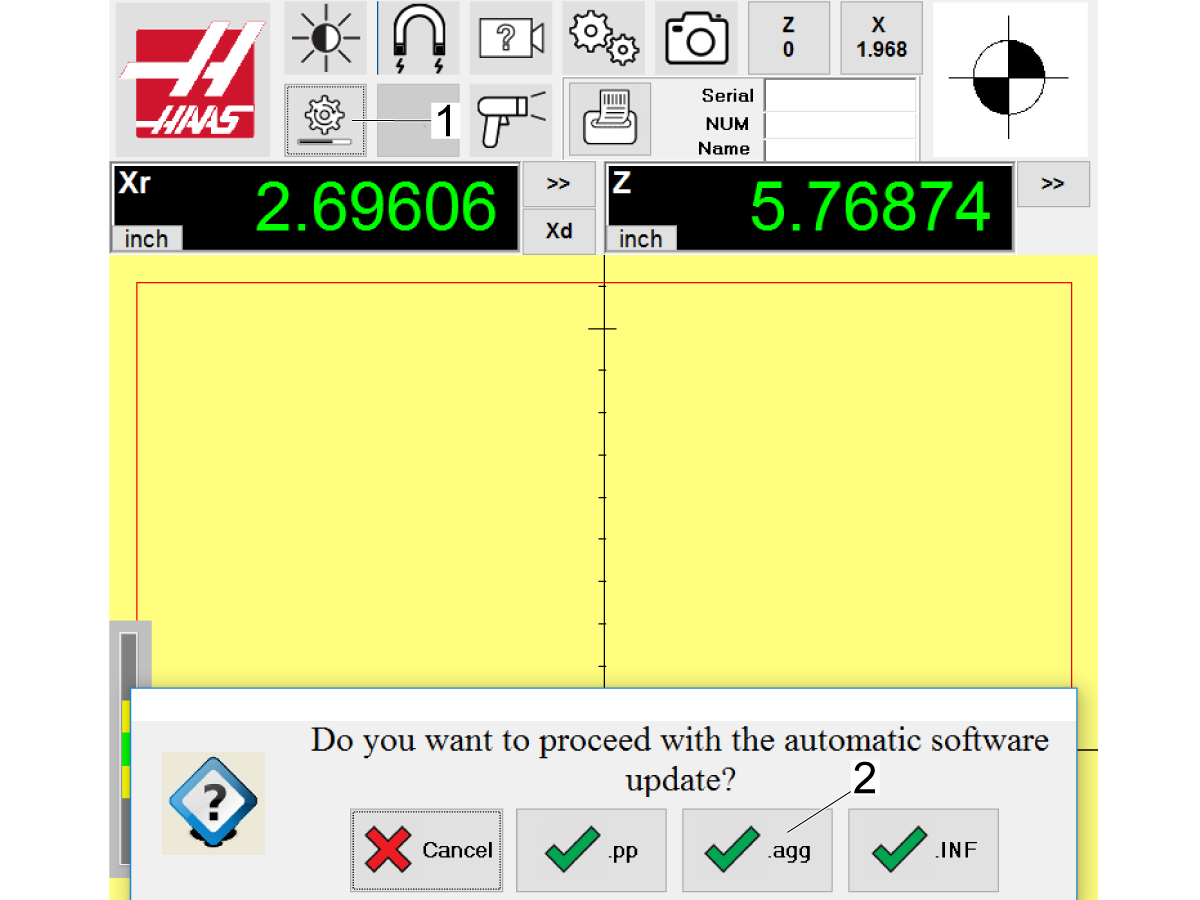Toggle the inch unit under Z
The width and height of the screenshot is (1200, 900).
point(641,239)
